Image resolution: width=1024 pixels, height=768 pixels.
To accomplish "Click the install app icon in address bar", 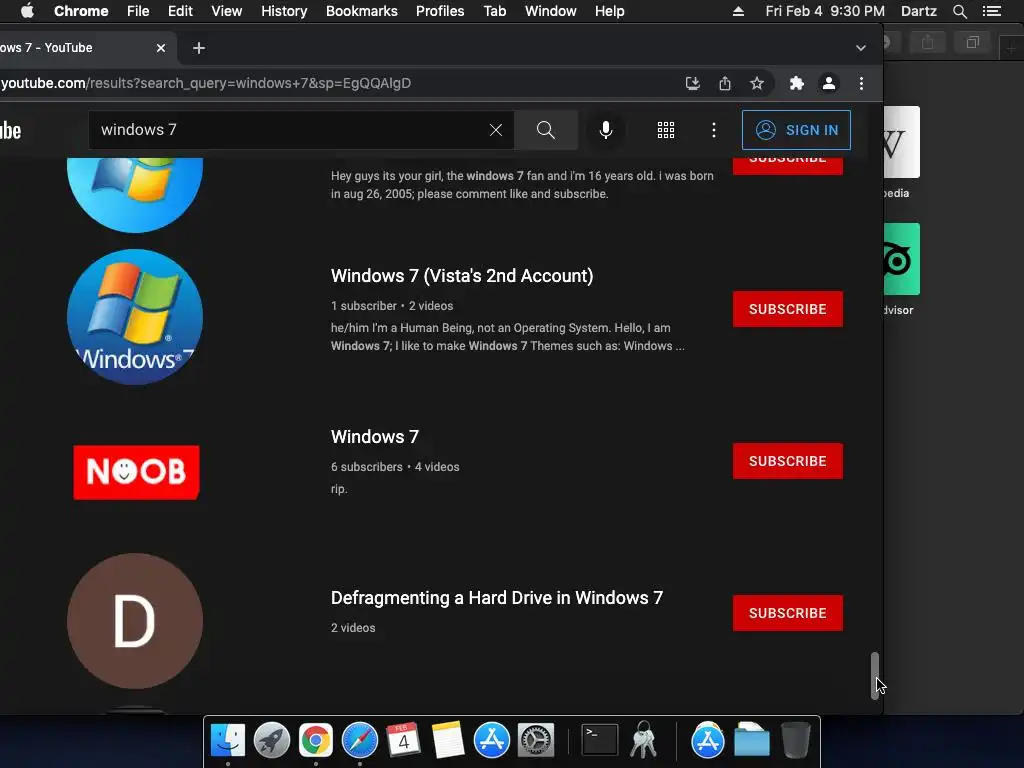I will tap(693, 83).
